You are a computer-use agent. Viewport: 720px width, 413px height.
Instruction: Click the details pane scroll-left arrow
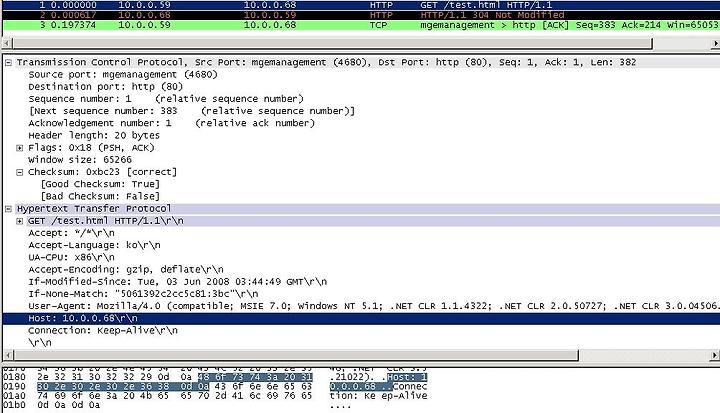click(x=7, y=355)
